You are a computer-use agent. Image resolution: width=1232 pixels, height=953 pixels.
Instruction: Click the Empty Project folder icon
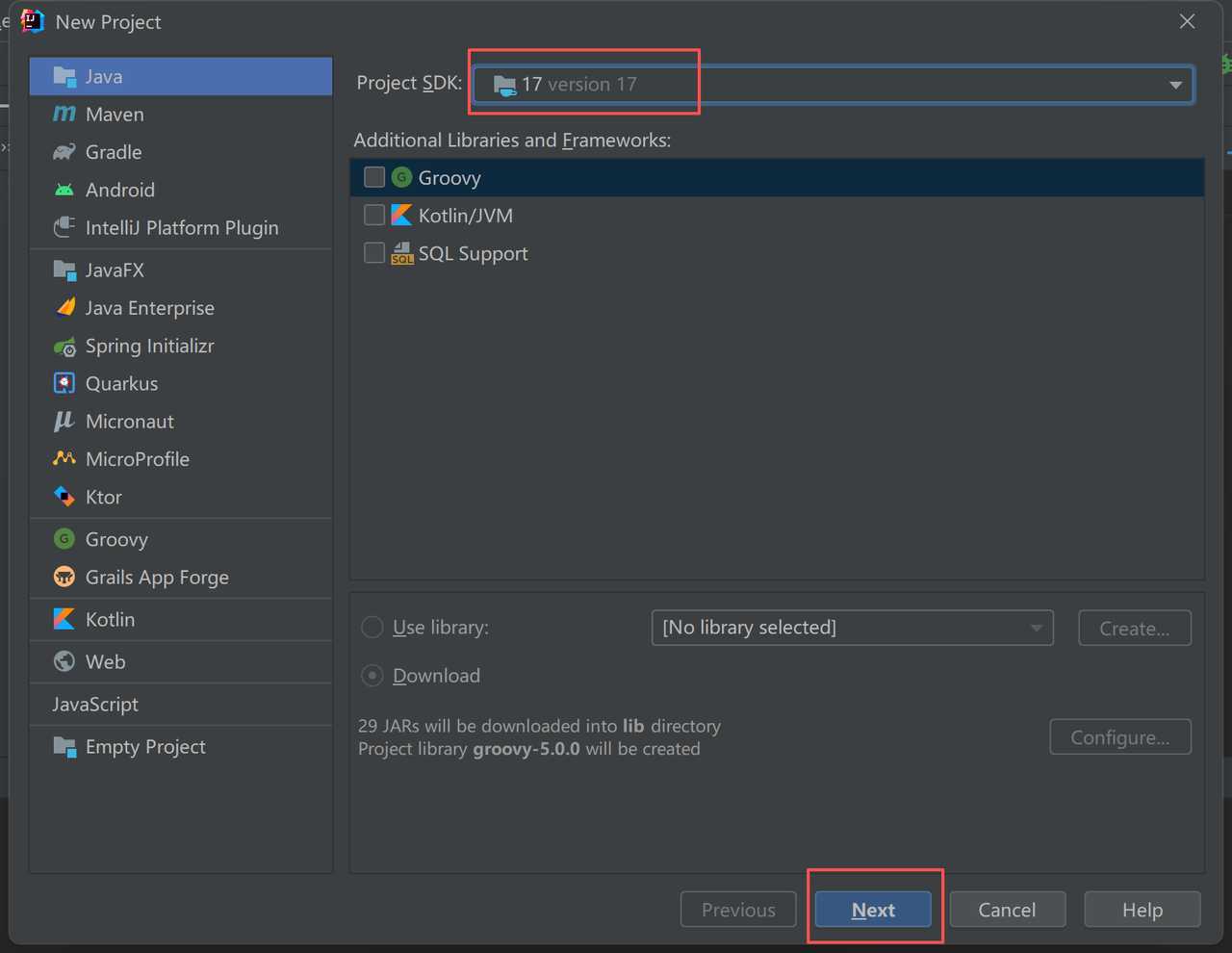tap(64, 747)
